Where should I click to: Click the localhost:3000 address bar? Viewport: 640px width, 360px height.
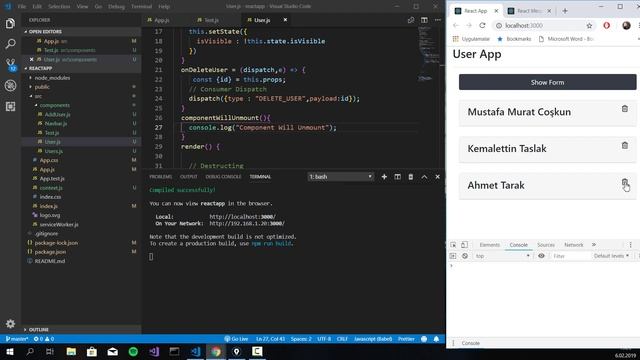click(x=541, y=25)
